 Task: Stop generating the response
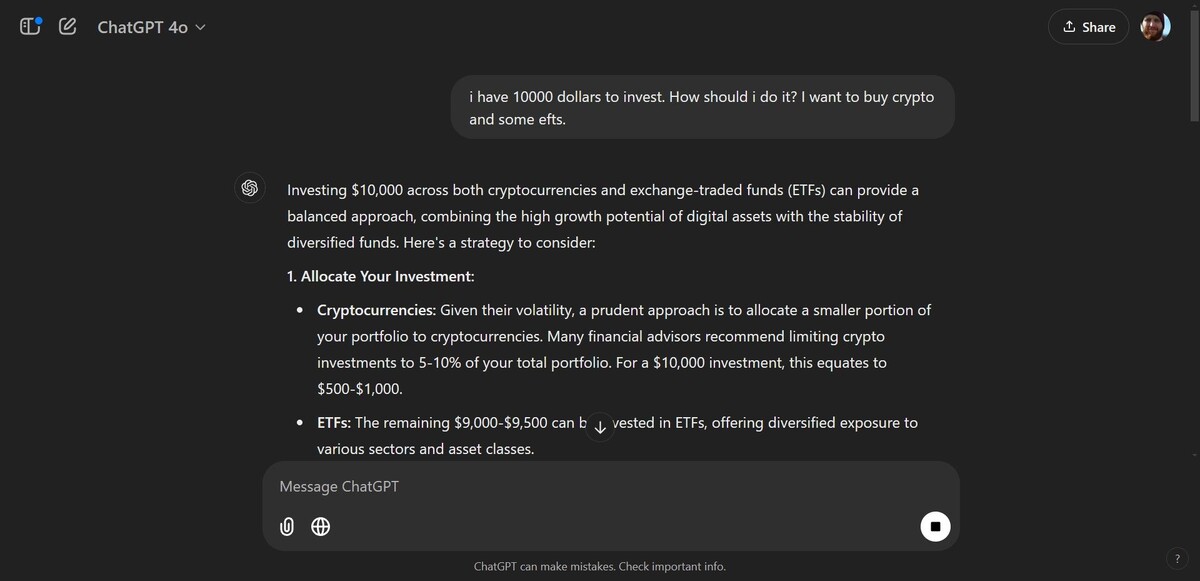point(935,526)
